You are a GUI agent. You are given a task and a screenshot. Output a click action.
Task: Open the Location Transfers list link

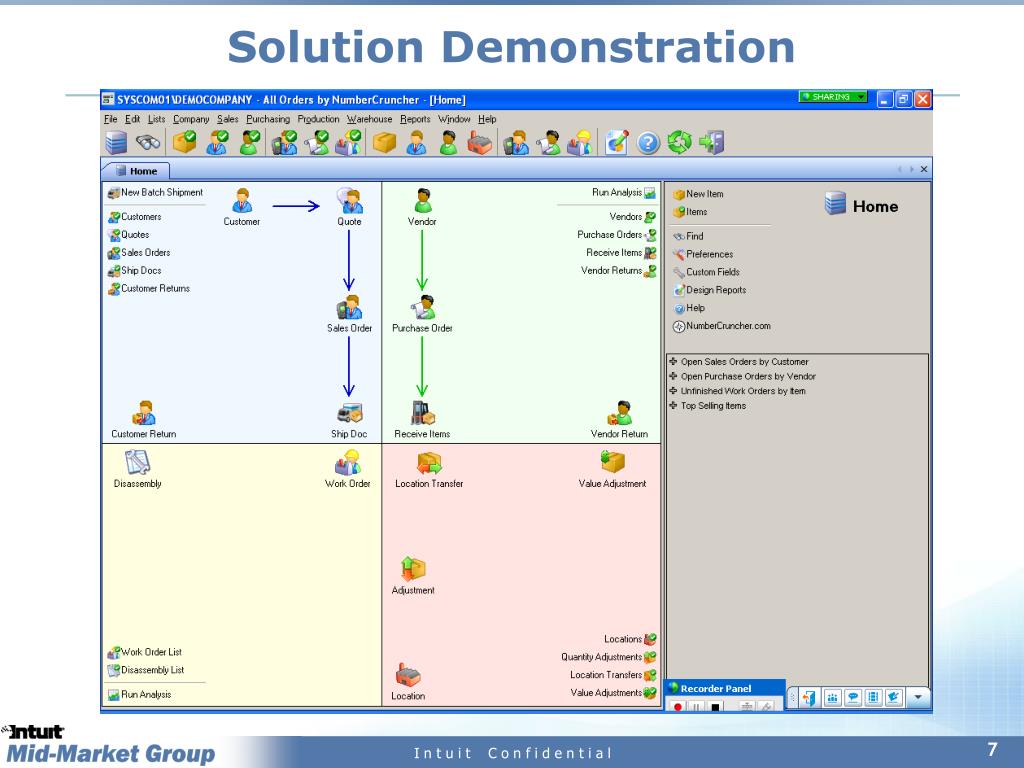click(613, 675)
